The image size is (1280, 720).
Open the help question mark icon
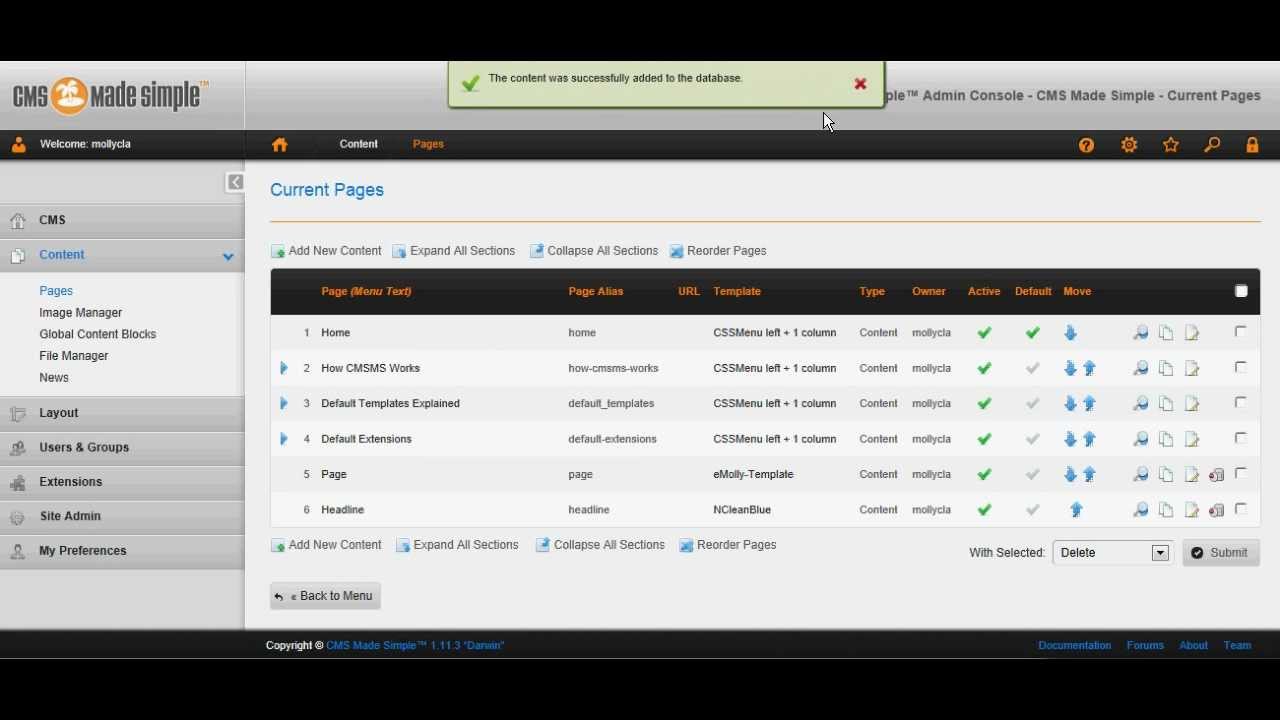pos(1087,145)
